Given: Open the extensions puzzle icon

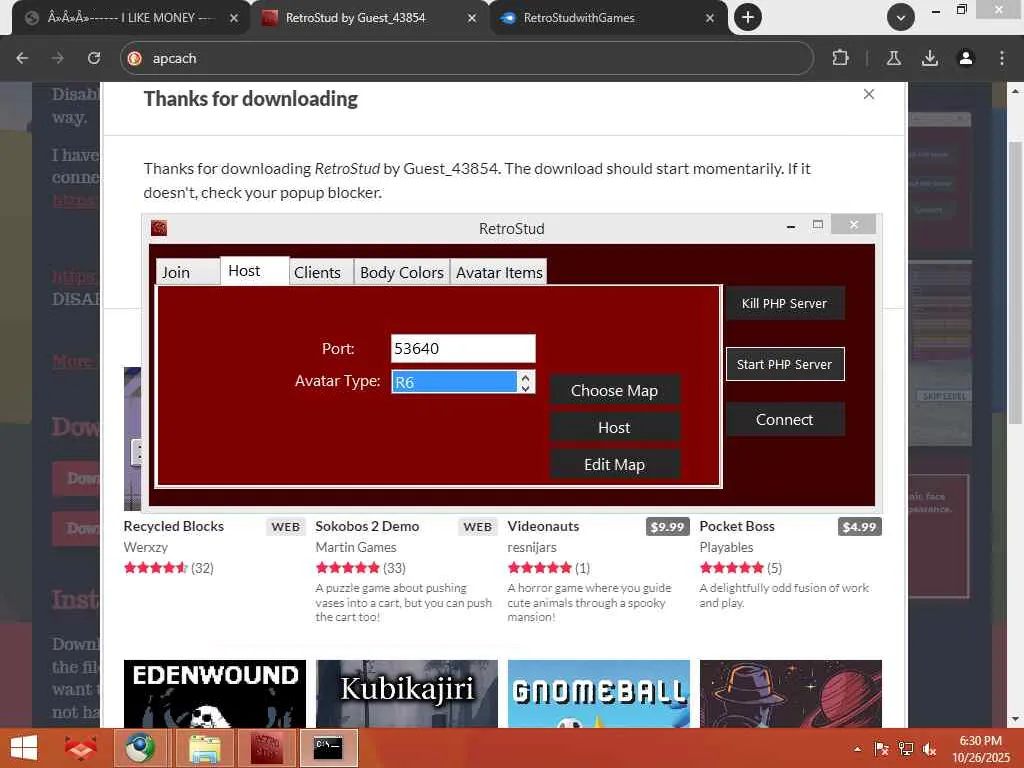Looking at the screenshot, I should pyautogui.click(x=840, y=58).
